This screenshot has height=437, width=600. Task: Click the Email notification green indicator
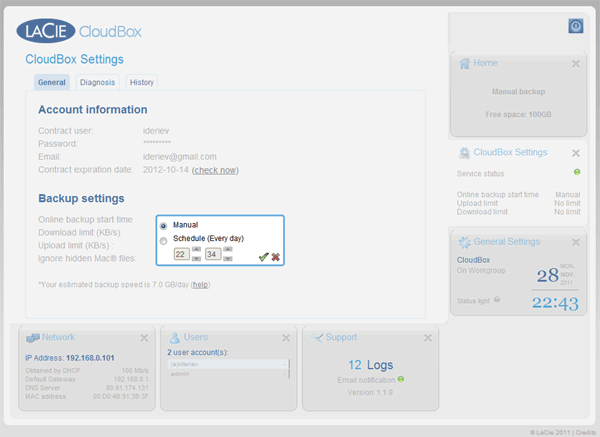click(x=401, y=379)
